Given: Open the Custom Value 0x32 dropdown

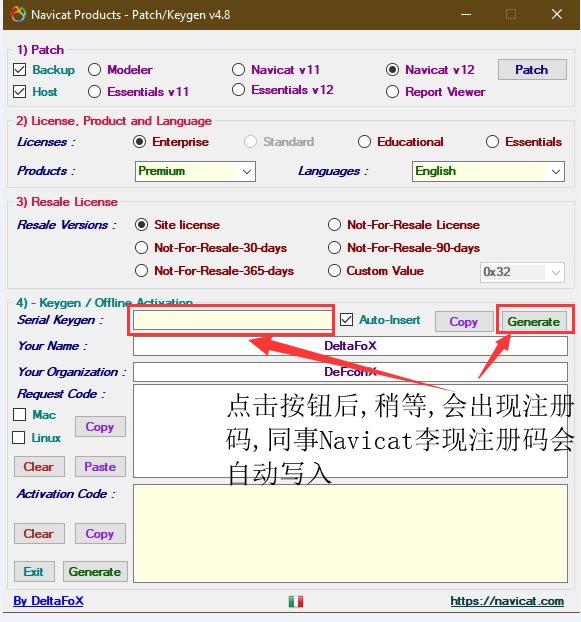Looking at the screenshot, I should tap(522, 272).
